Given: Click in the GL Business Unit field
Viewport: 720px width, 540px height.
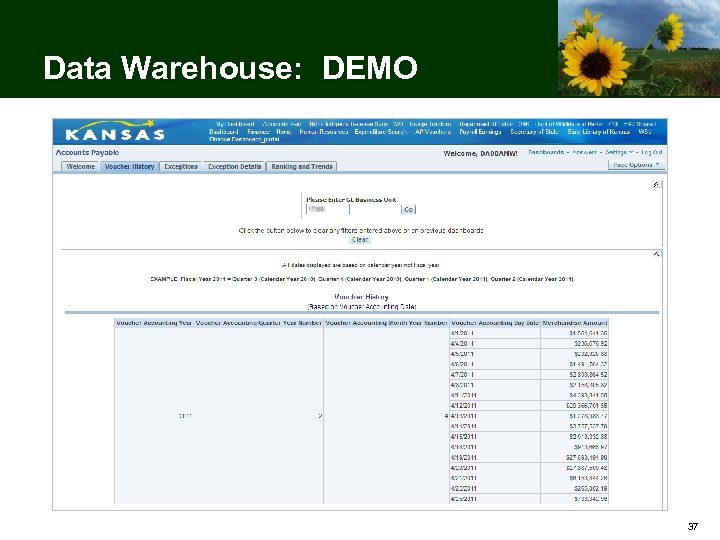Looking at the screenshot, I should click(327, 209).
